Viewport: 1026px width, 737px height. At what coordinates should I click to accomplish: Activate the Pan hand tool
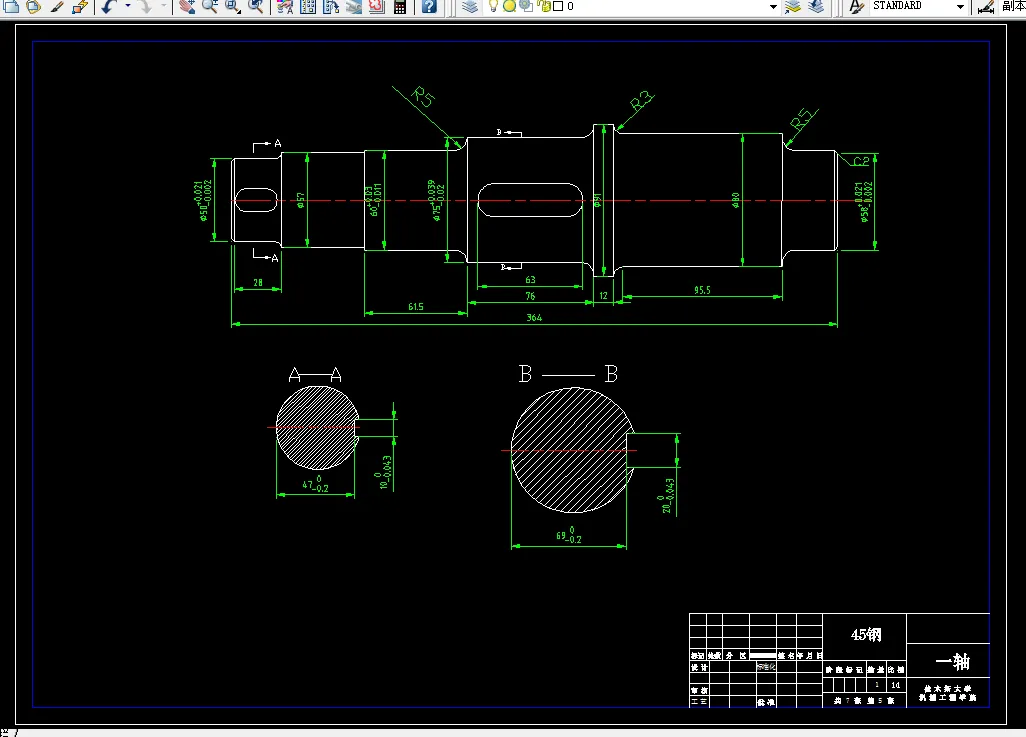187,7
